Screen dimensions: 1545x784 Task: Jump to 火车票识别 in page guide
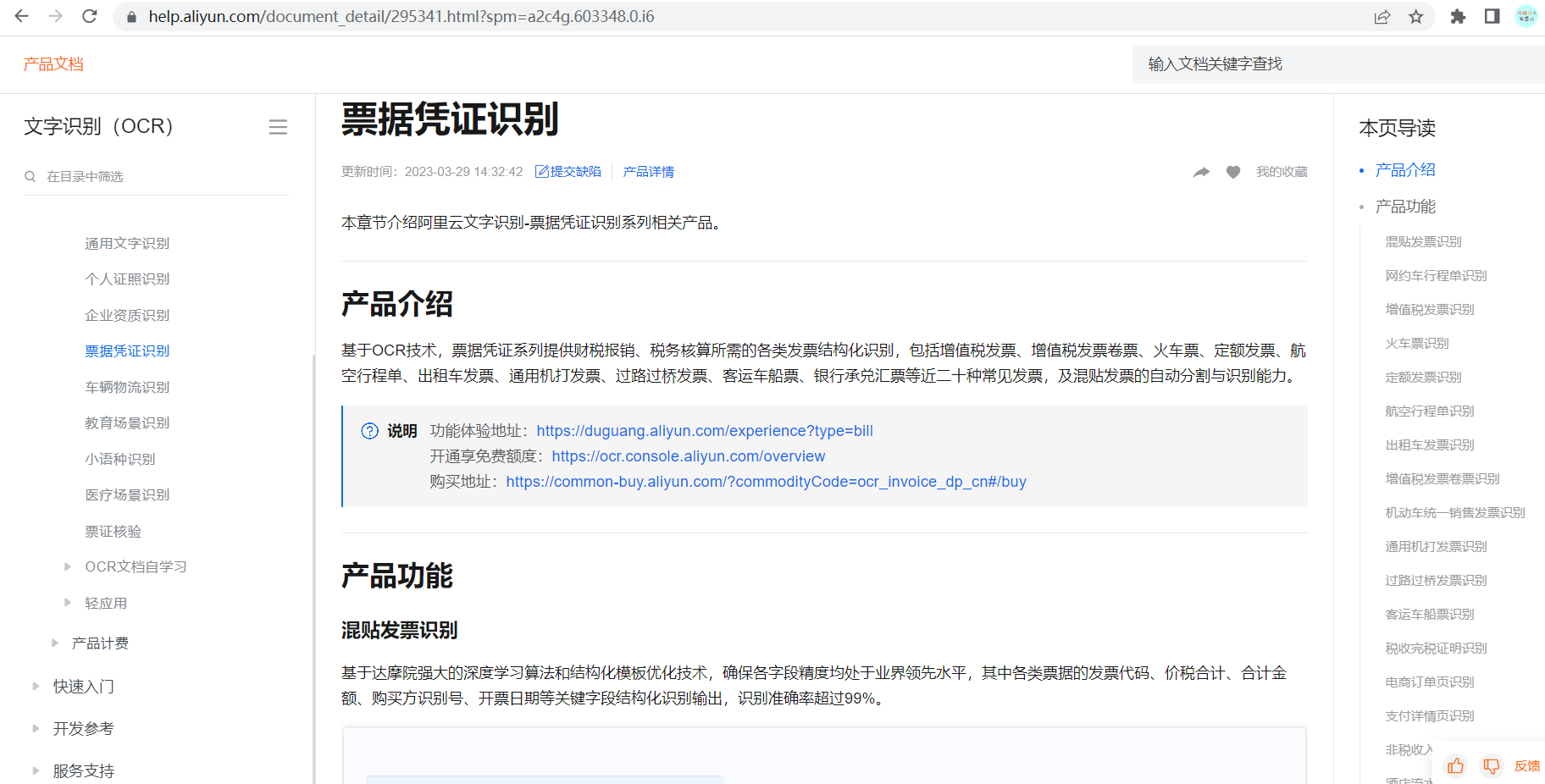[1417, 344]
